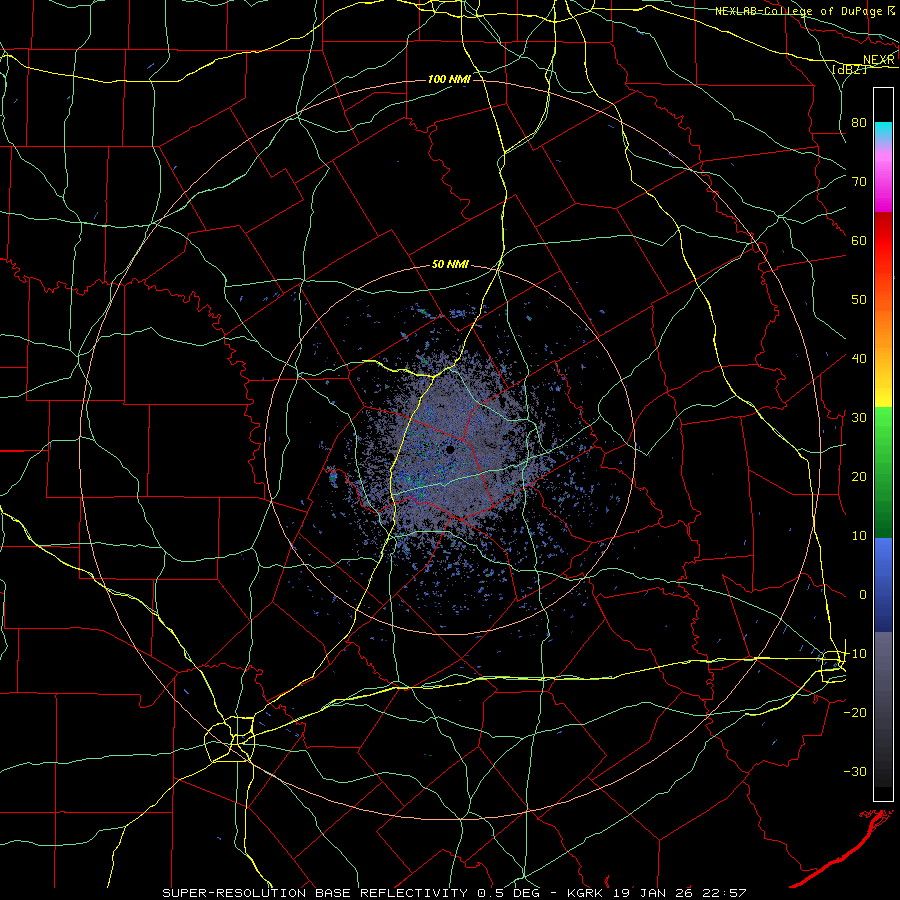The image size is (900, 900).
Task: Click the NEXR label above the scale
Action: [879, 60]
